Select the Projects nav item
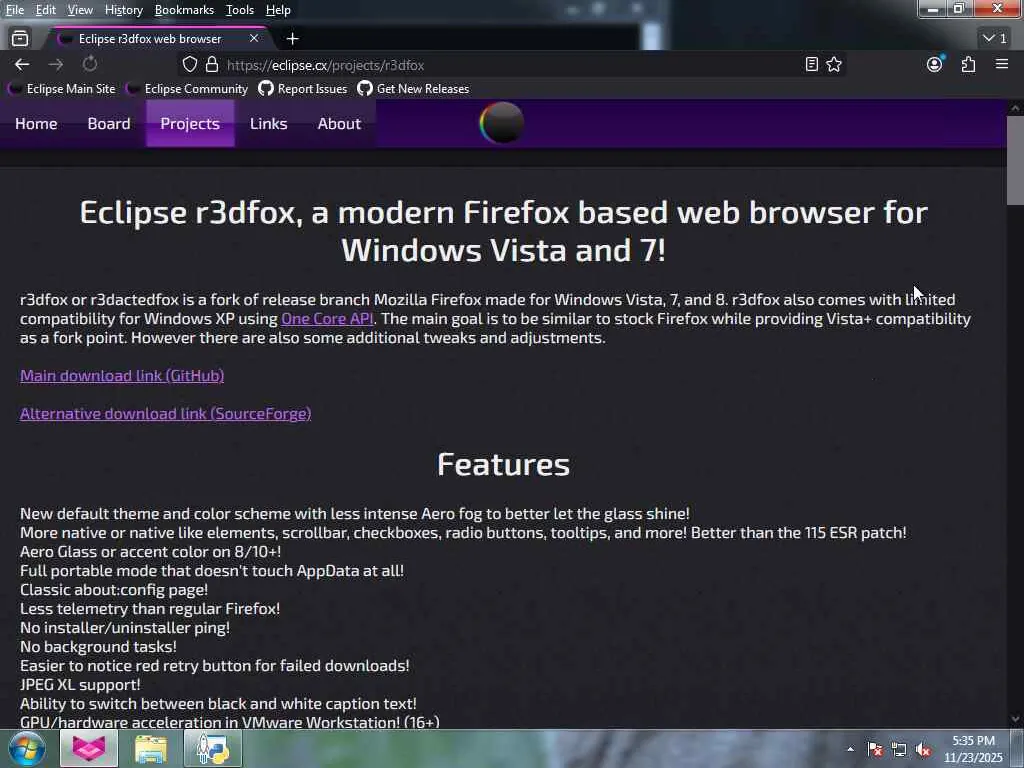1024x768 pixels. point(190,123)
